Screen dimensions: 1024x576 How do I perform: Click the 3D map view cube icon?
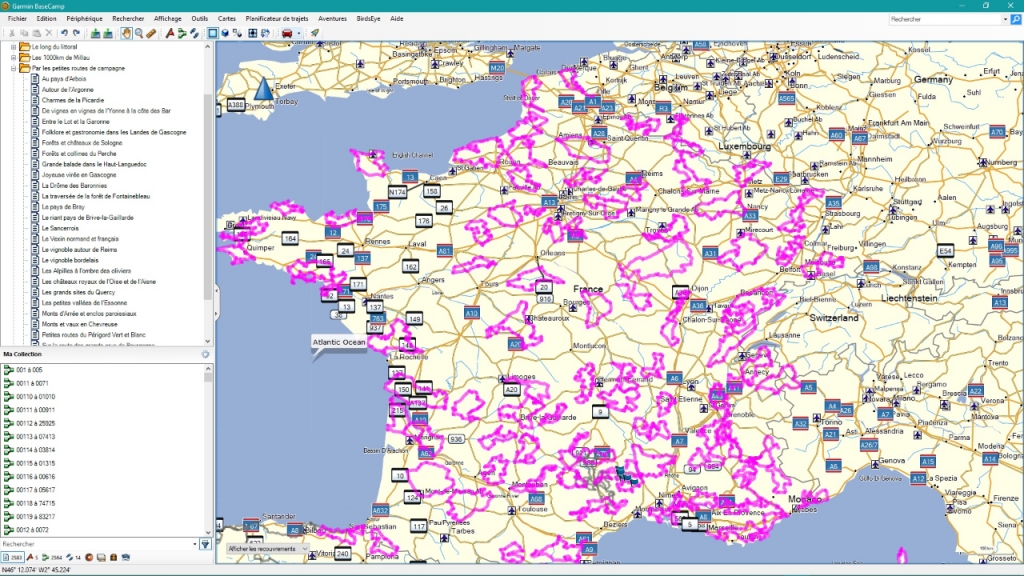point(225,33)
